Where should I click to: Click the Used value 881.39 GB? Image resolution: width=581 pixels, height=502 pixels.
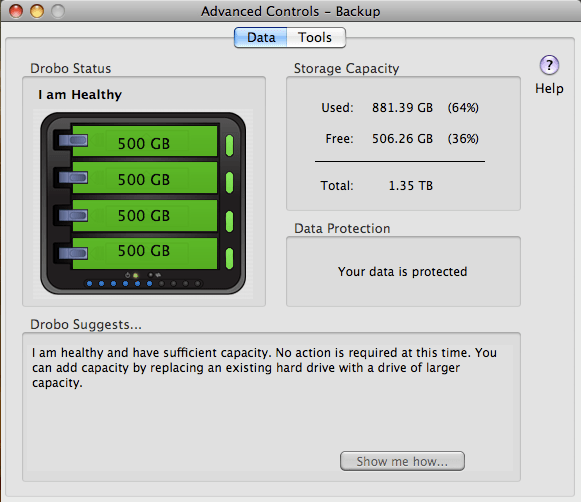click(x=402, y=107)
